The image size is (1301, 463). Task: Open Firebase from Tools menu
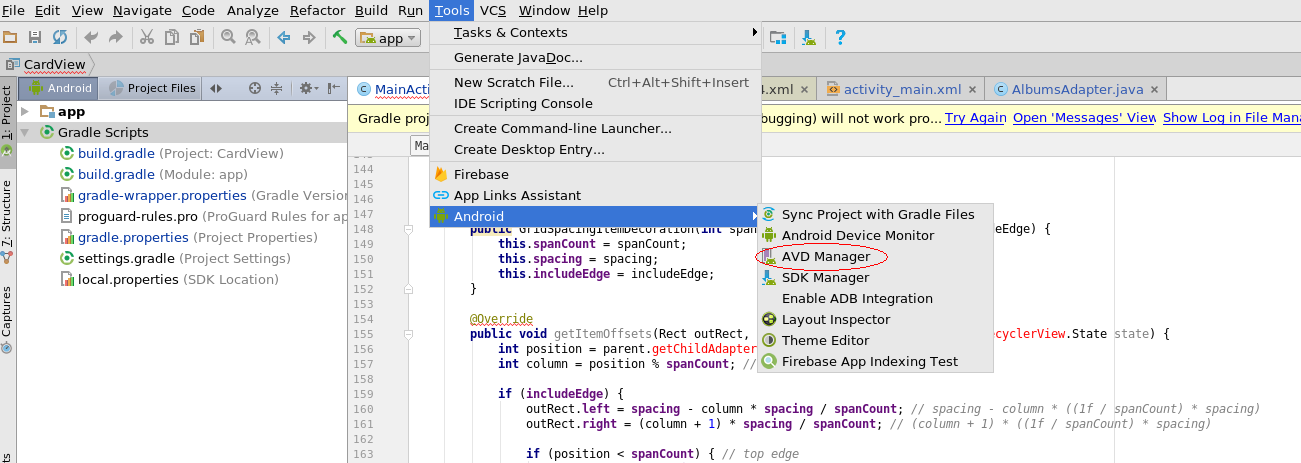click(x=596, y=174)
